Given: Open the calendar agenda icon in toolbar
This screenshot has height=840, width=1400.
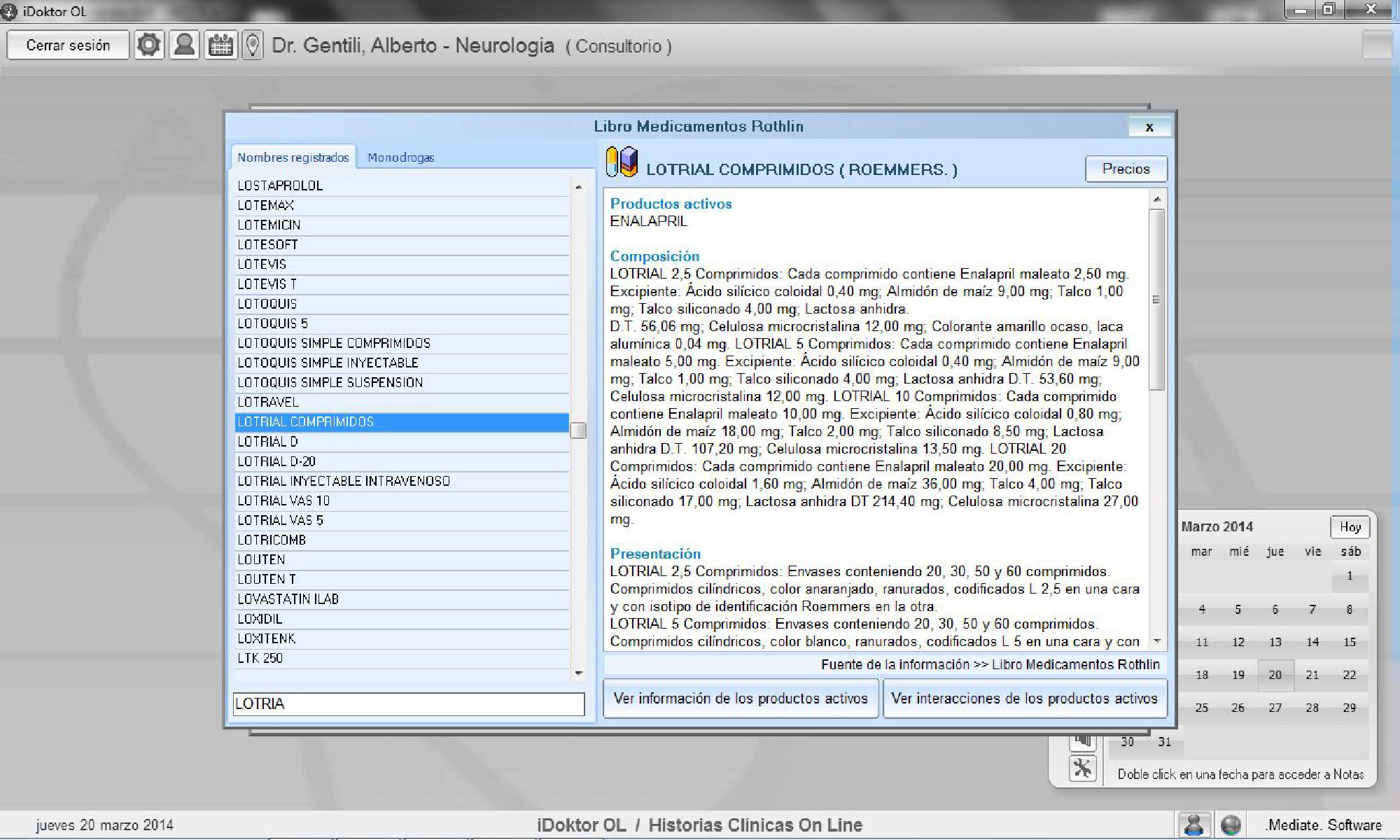Looking at the screenshot, I should pos(220,45).
